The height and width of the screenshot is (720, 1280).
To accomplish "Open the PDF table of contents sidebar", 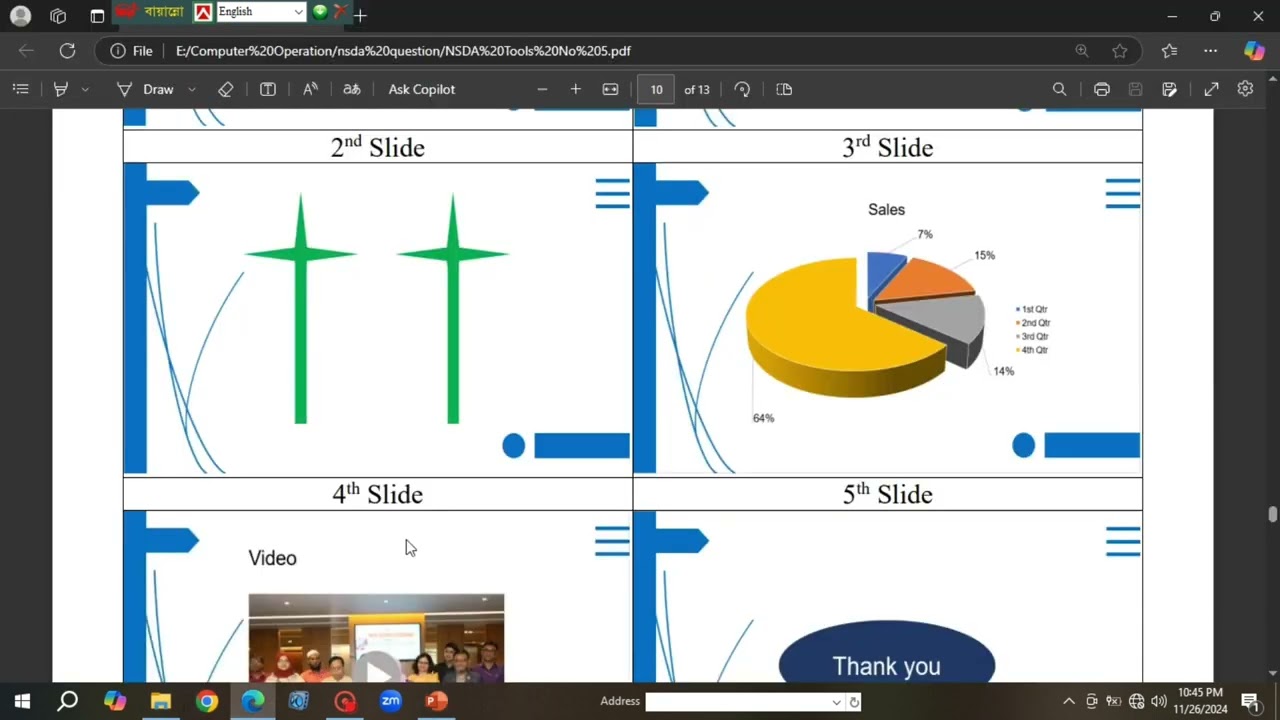I will (20, 89).
